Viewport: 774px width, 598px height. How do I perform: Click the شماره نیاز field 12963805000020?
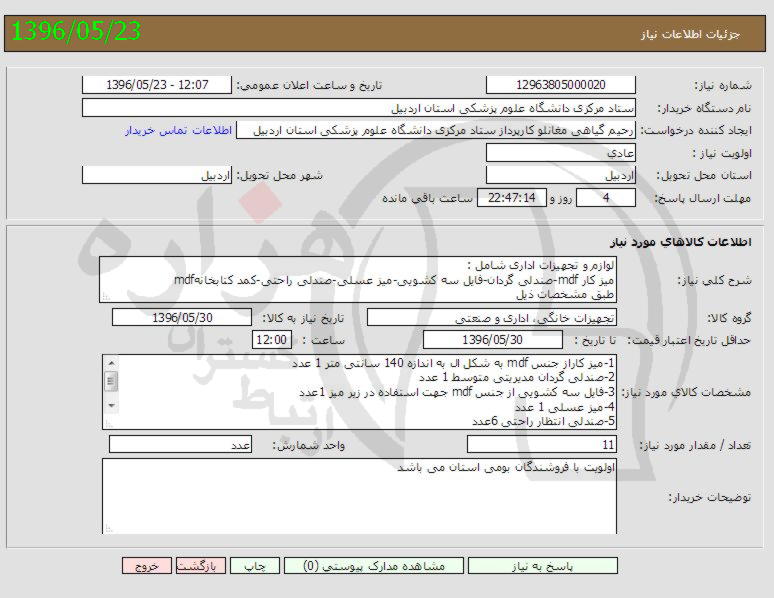point(561,85)
